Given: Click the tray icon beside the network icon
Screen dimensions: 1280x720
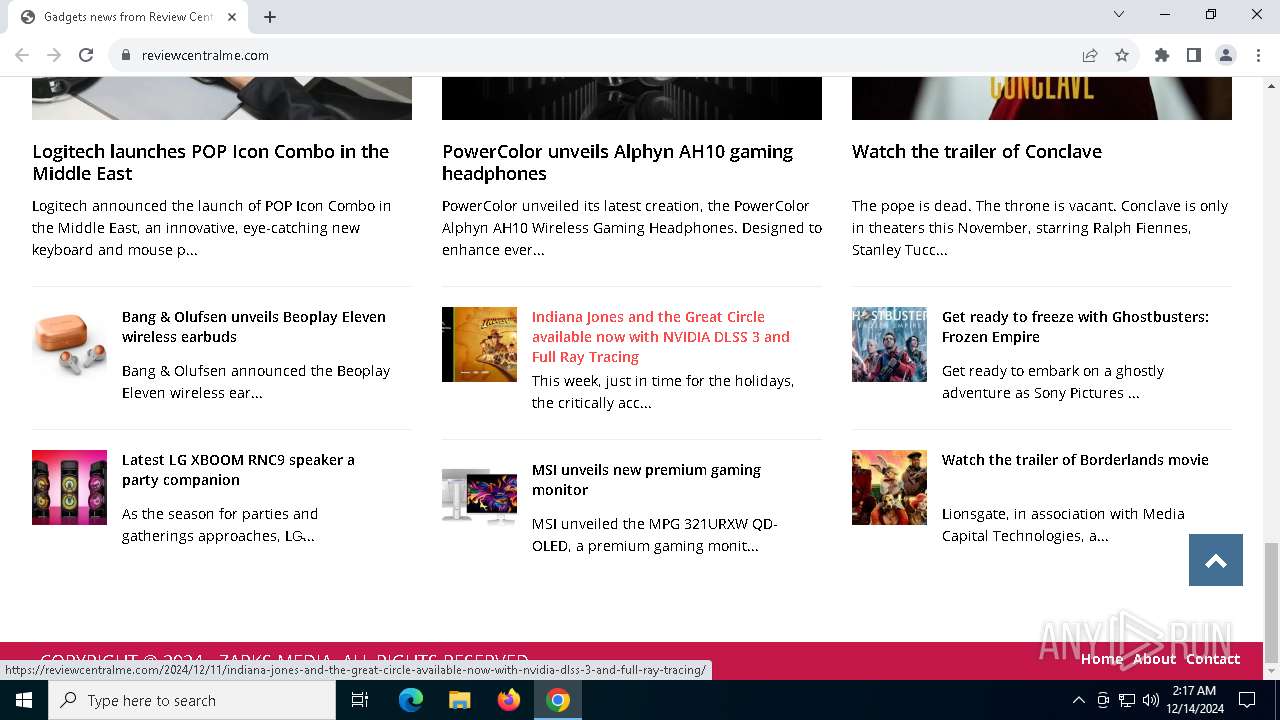Looking at the screenshot, I should pyautogui.click(x=1103, y=700).
